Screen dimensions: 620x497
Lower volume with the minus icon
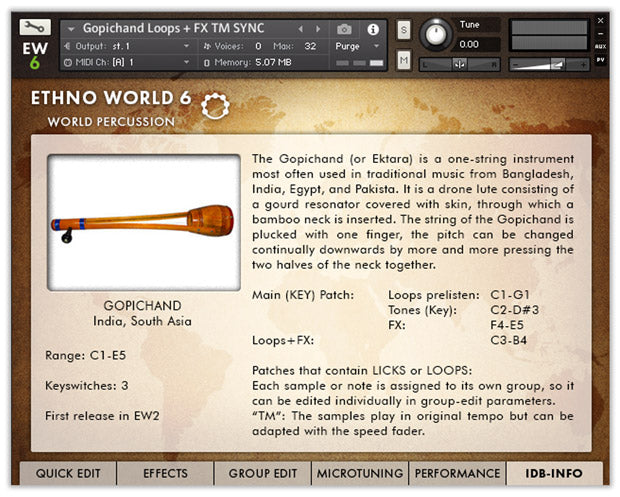515,64
